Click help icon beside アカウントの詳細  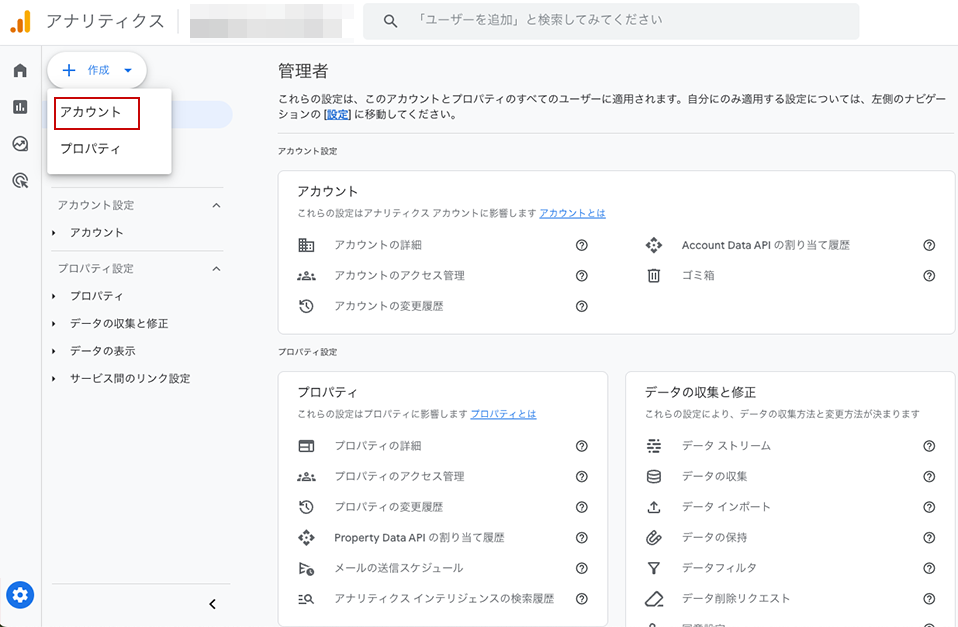point(581,245)
